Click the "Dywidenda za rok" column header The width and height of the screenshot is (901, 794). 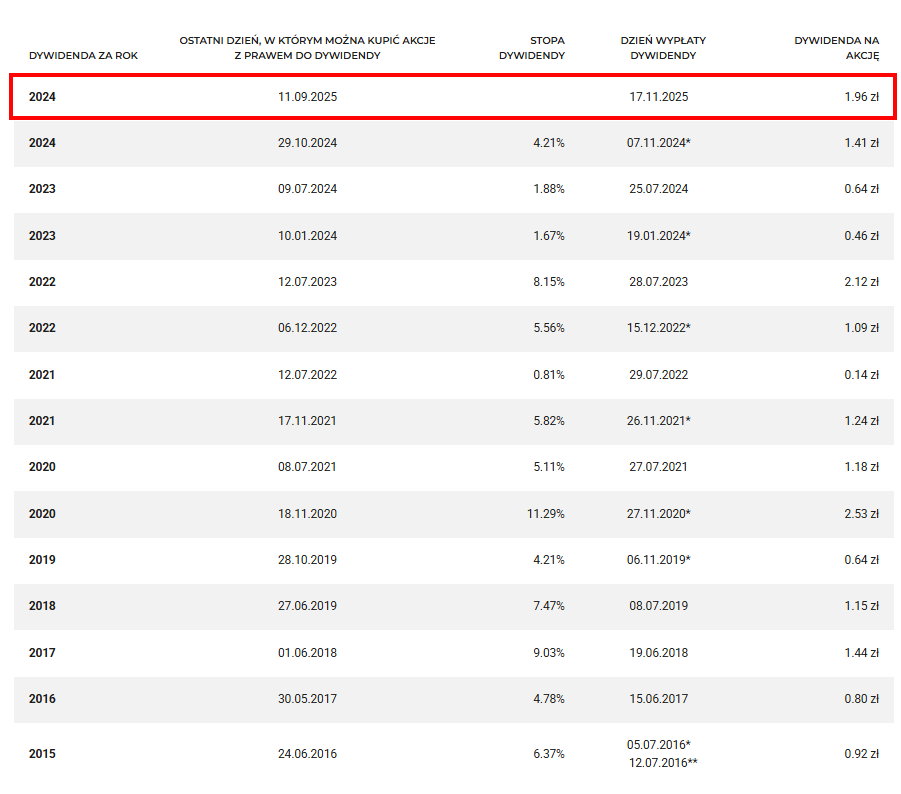(83, 55)
